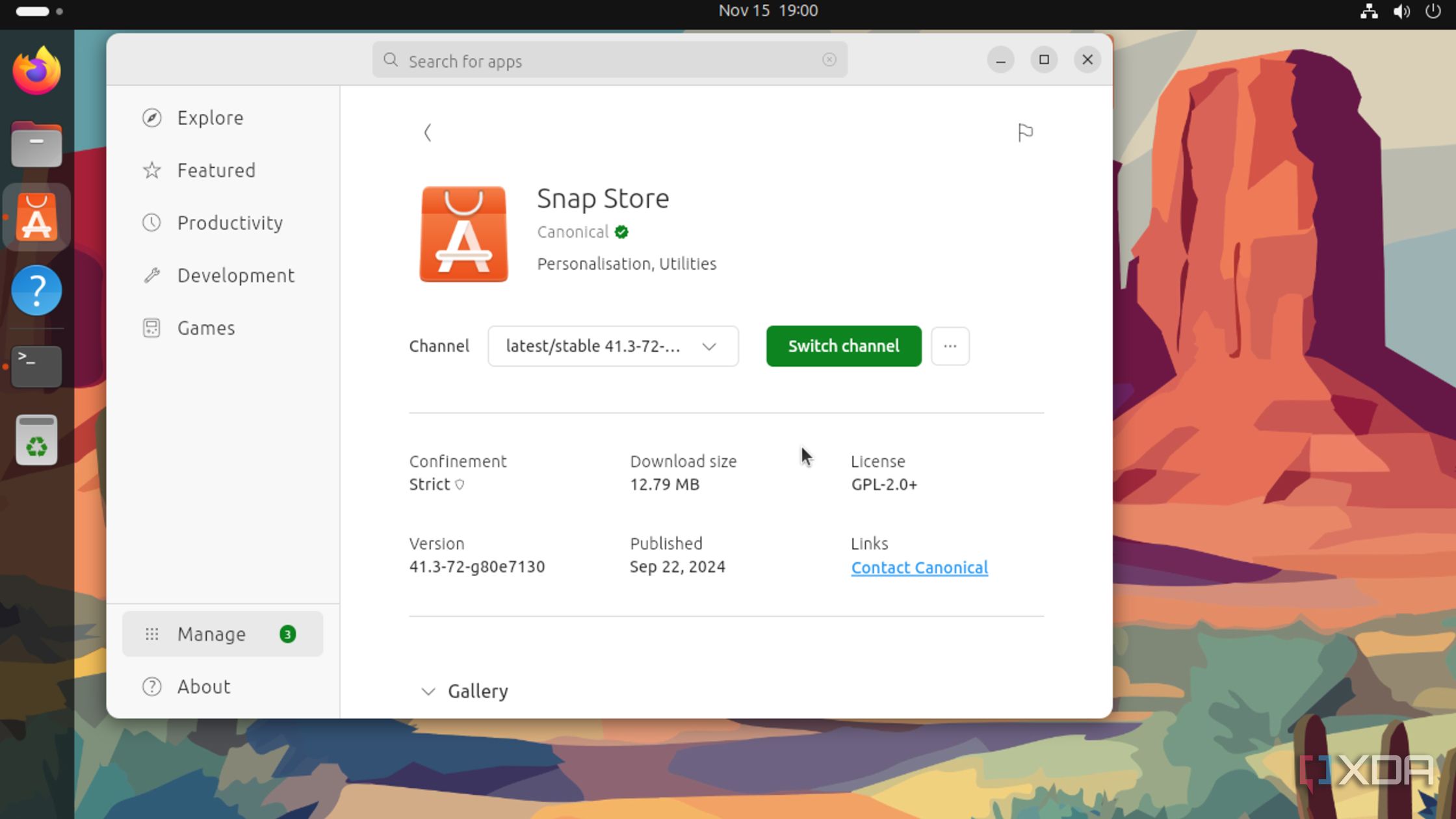The width and height of the screenshot is (1456, 819).
Task: Open the system power menu icon
Action: pos(1433,11)
